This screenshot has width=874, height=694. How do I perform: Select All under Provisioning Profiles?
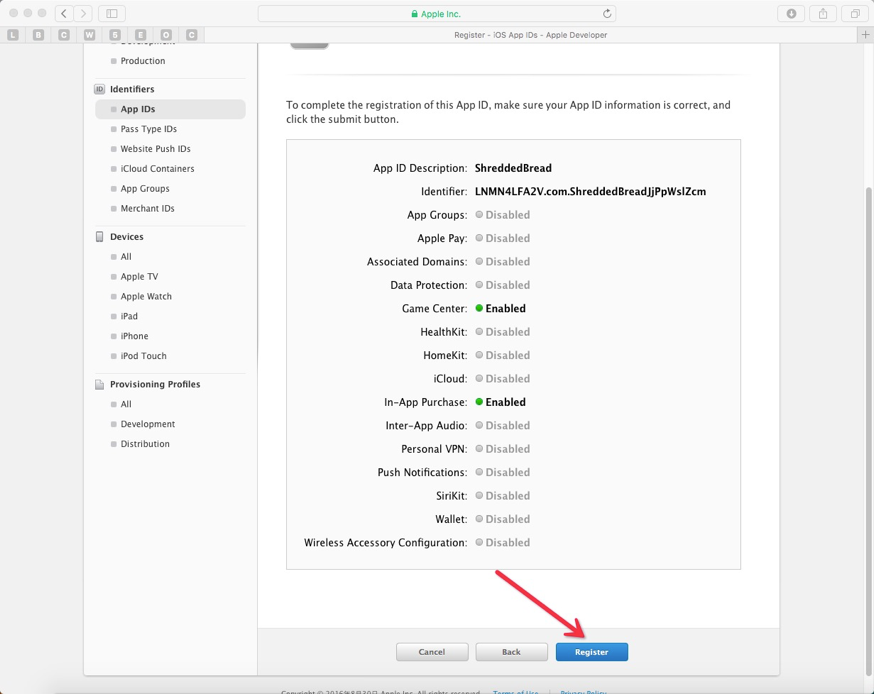click(x=126, y=404)
